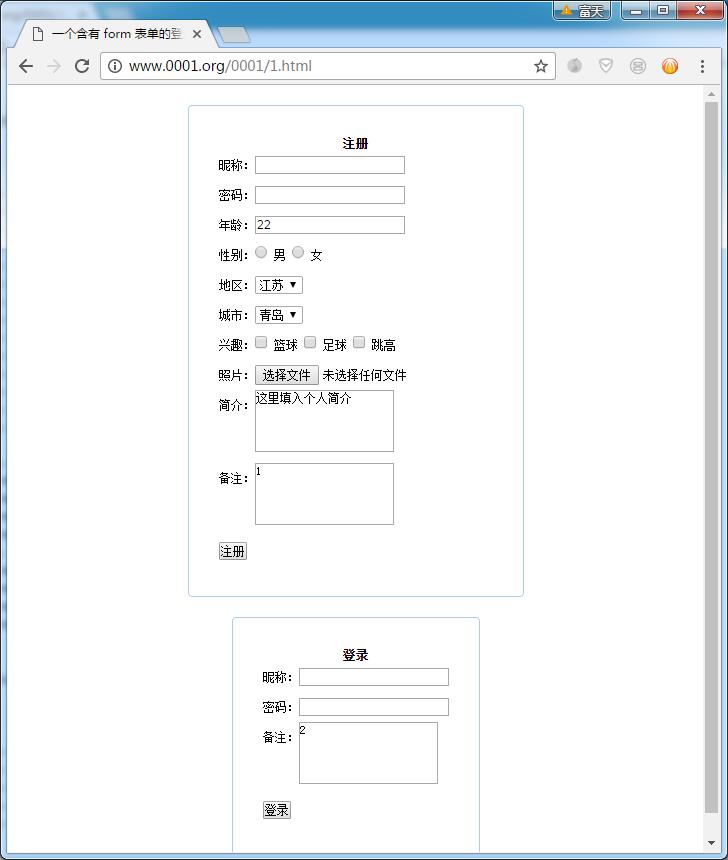The height and width of the screenshot is (860, 728).
Task: Click the round grey extension icon
Action: click(637, 66)
